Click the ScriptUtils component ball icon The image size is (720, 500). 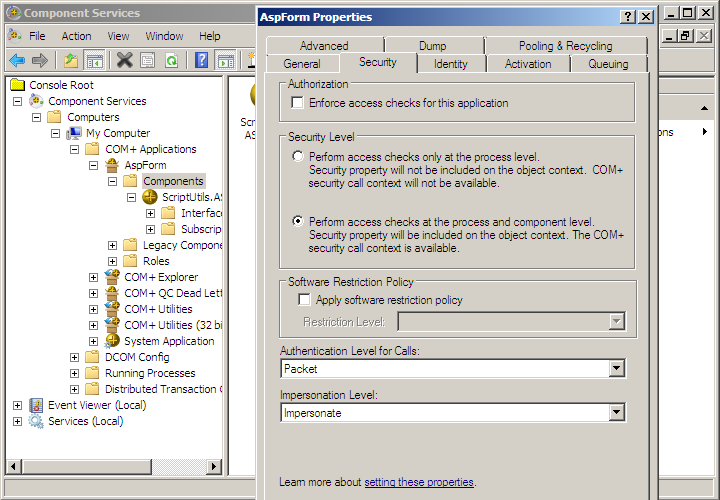click(x=150, y=197)
